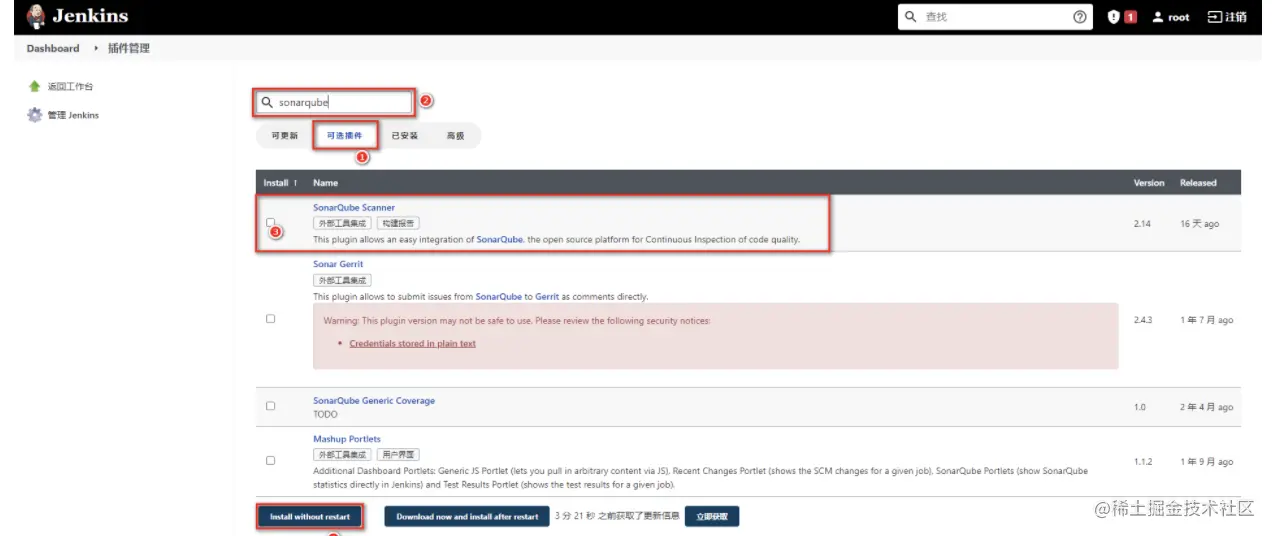Open Dashboard breadcrumb link

point(53,48)
